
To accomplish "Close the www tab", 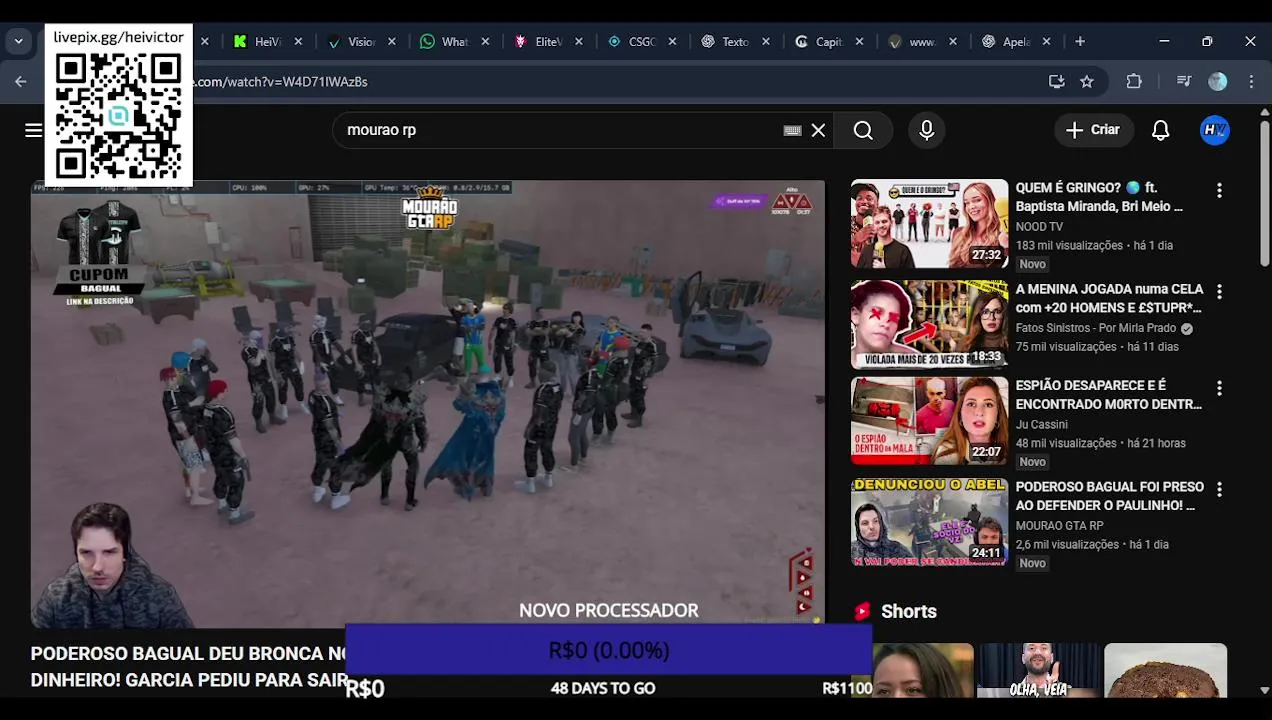I will pos(953,42).
